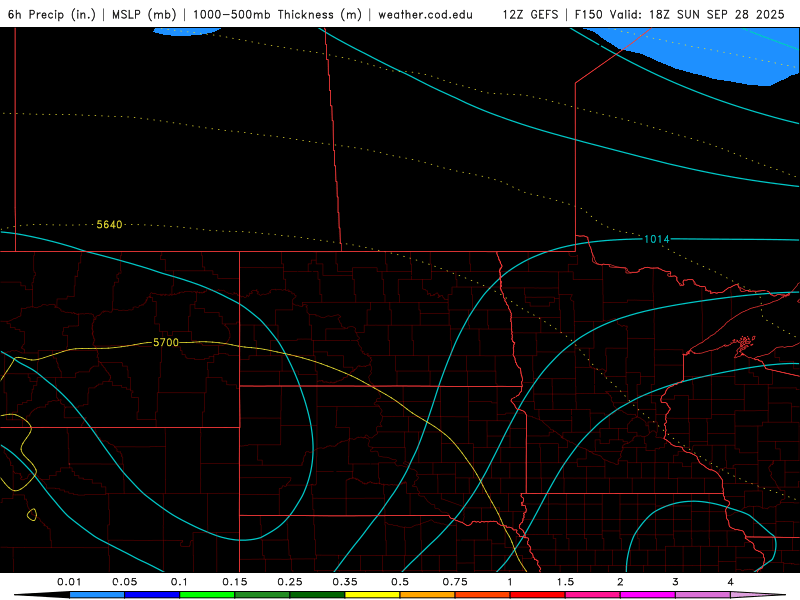The image size is (800, 600).
Task: Click the small blue precipitation patch at top left
Action: [x=186, y=32]
